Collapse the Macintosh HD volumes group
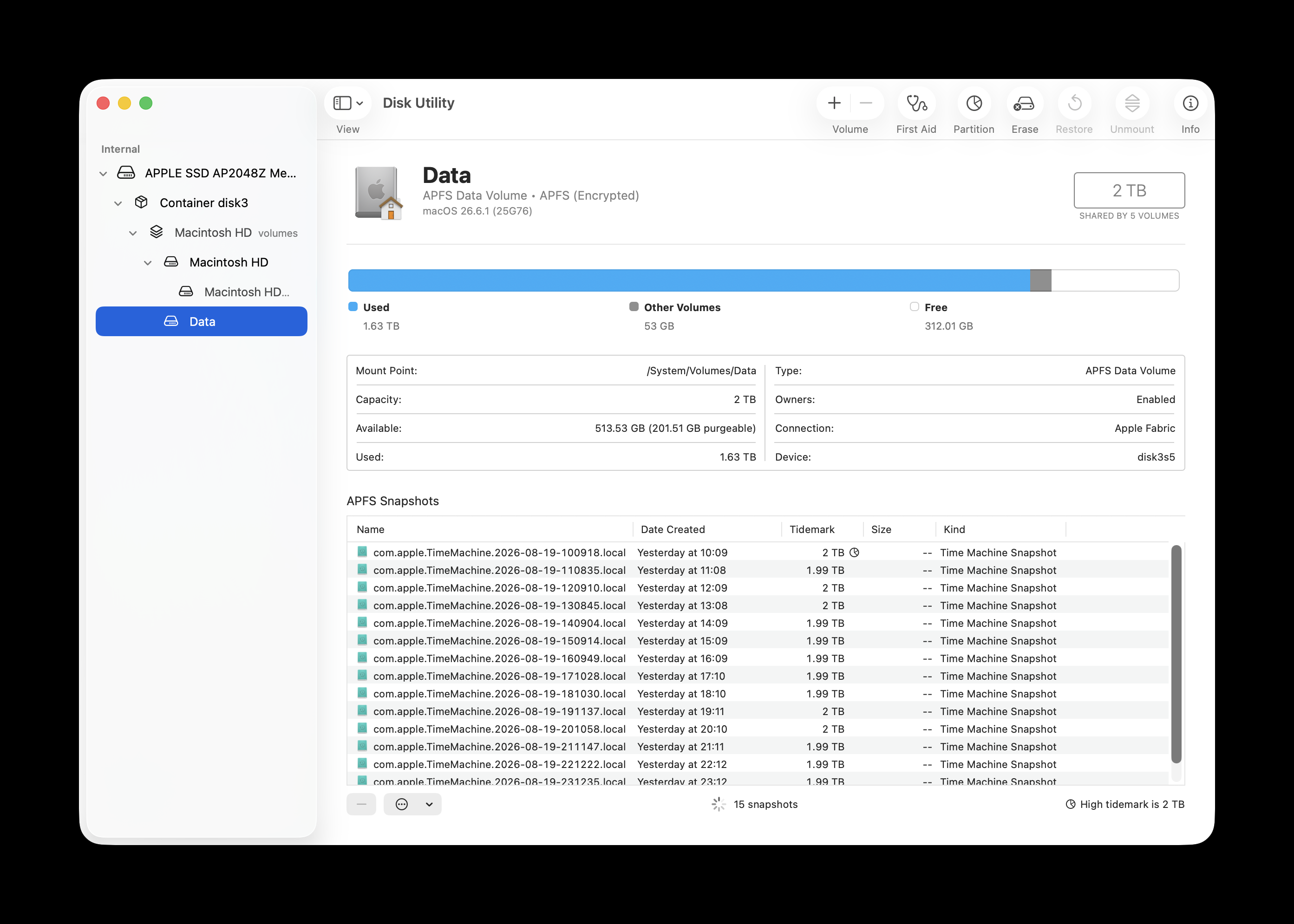 [x=132, y=233]
